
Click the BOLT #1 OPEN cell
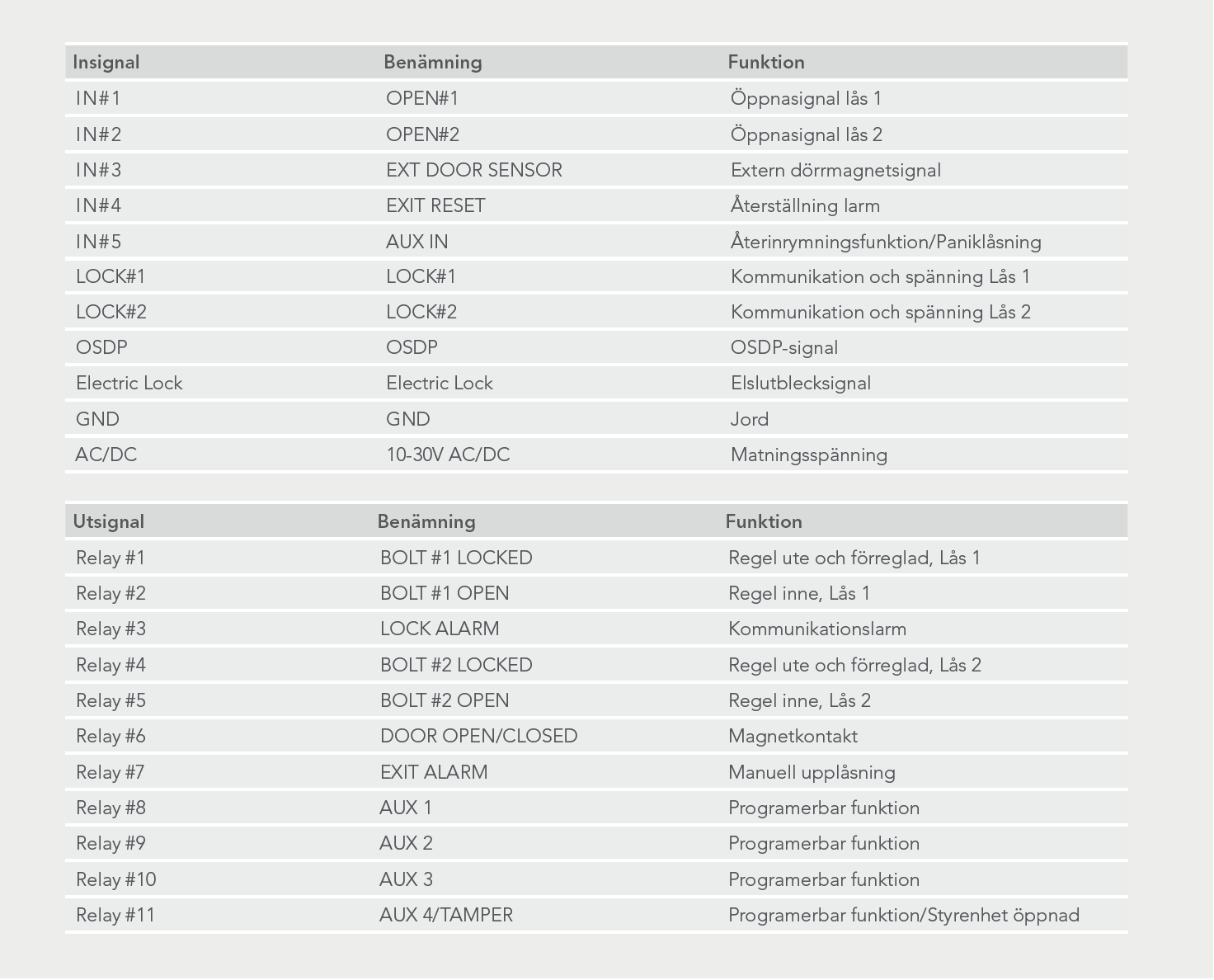pyautogui.click(x=445, y=593)
